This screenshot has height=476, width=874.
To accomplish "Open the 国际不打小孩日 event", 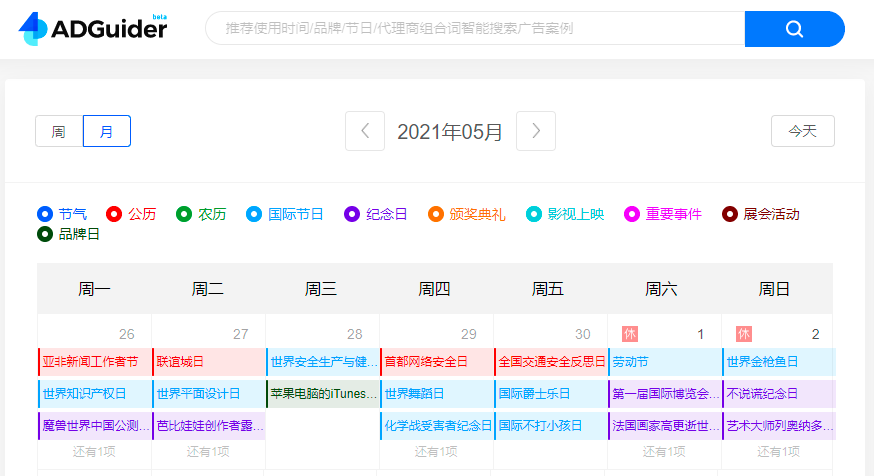I will [x=551, y=426].
